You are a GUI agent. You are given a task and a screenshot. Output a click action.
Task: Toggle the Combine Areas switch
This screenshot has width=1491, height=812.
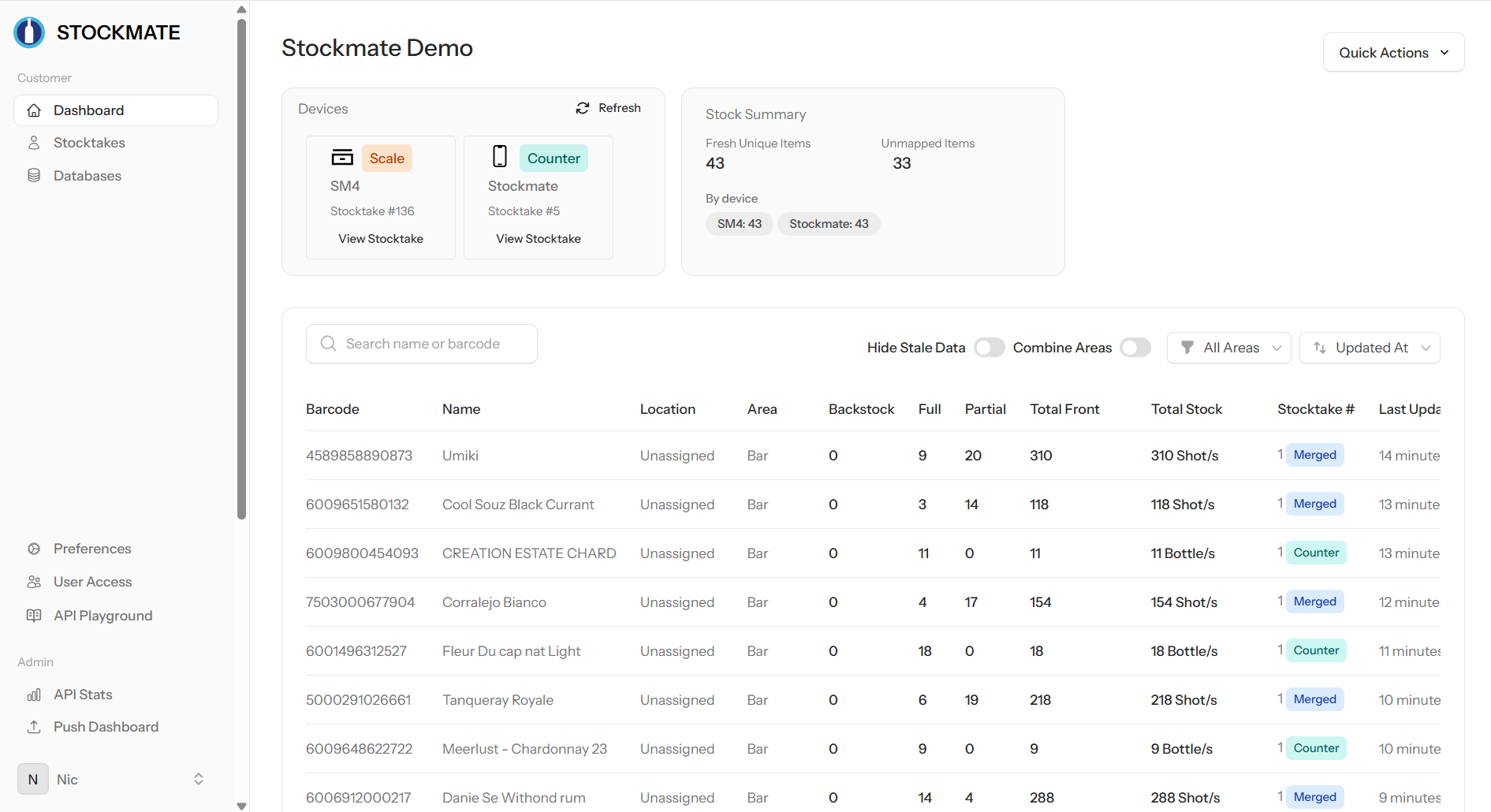click(x=1135, y=348)
